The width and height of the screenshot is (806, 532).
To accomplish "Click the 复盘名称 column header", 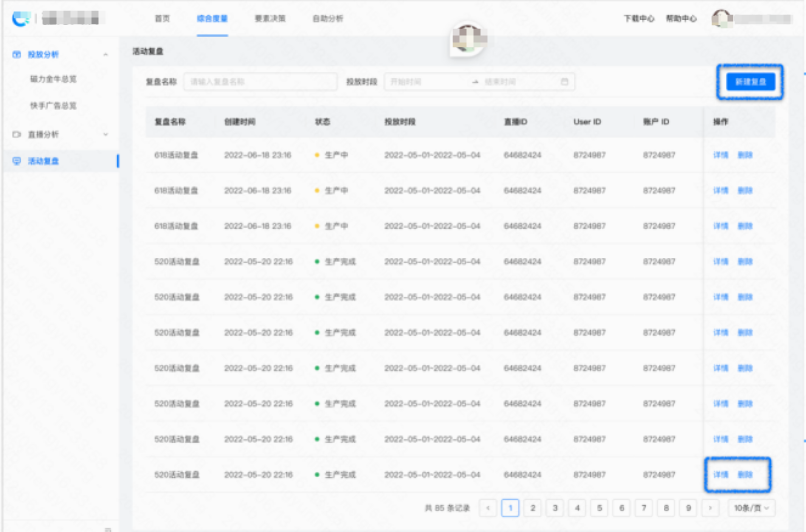I will pos(170,122).
